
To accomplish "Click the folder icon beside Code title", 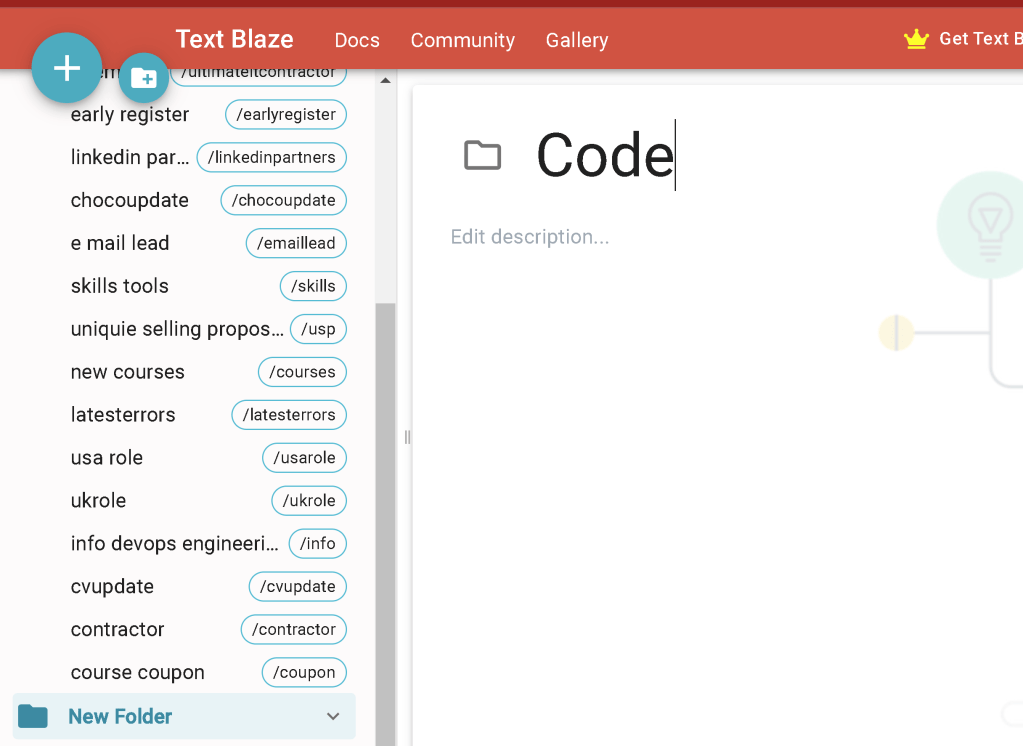I will coord(482,155).
